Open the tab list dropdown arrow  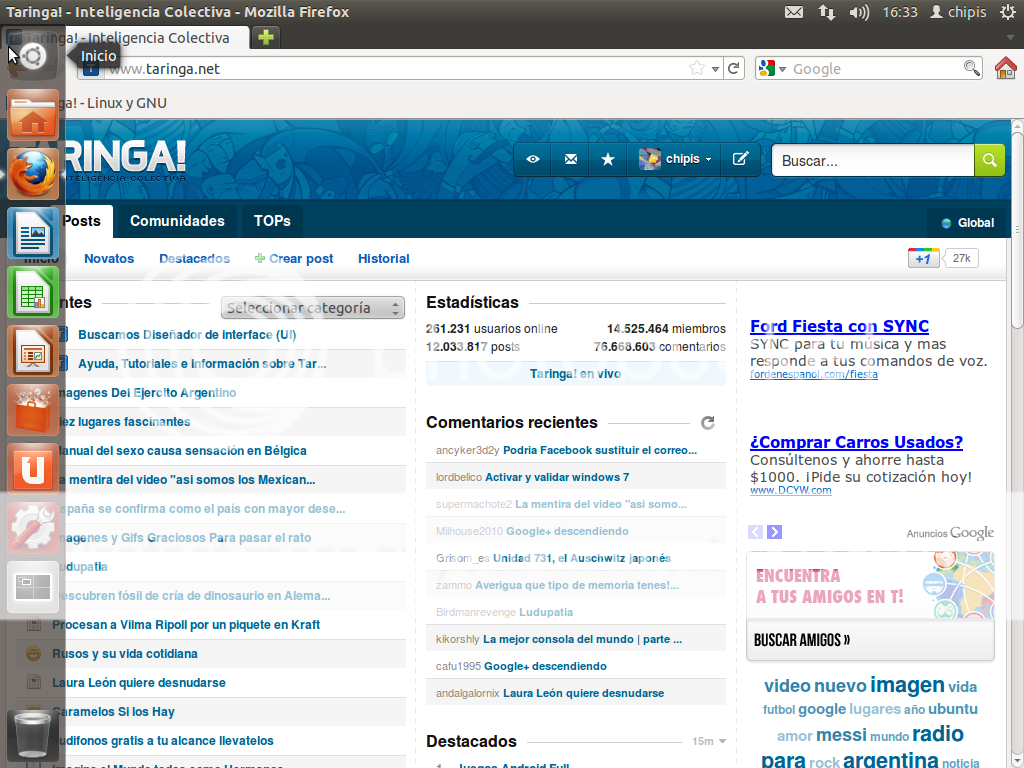pyautogui.click(x=1010, y=38)
